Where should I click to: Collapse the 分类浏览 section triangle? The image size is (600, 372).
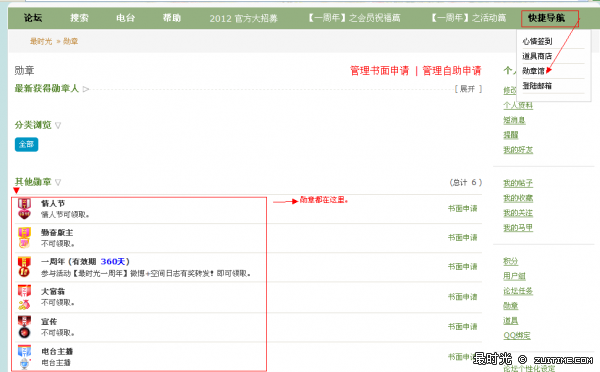58,126
